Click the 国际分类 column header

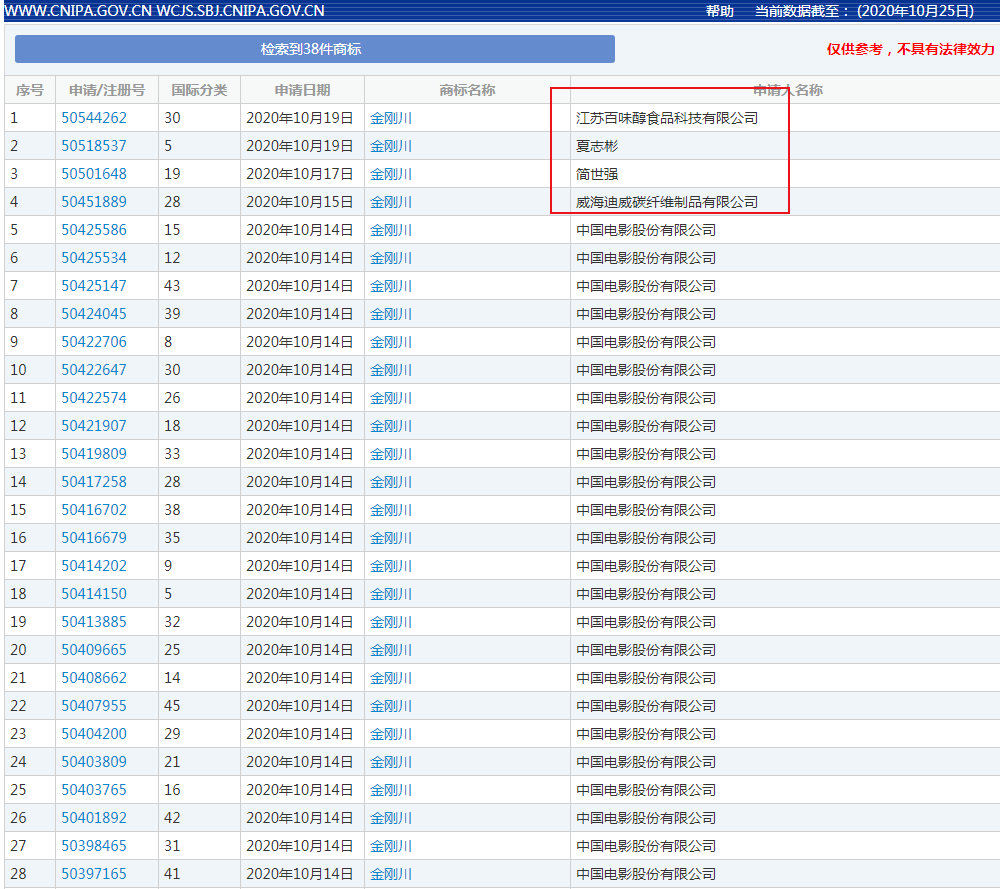click(x=199, y=90)
